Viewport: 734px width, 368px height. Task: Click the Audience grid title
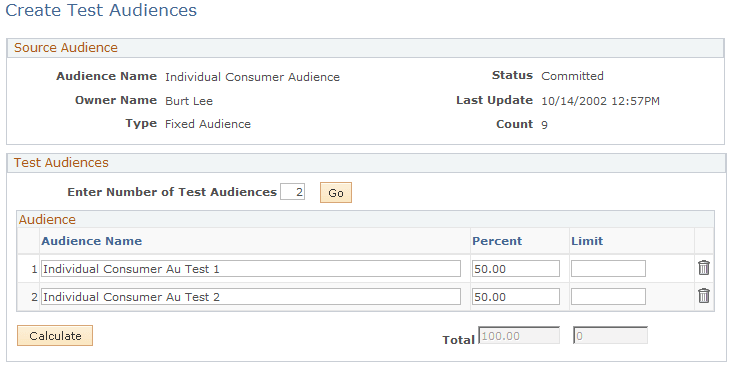click(47, 220)
